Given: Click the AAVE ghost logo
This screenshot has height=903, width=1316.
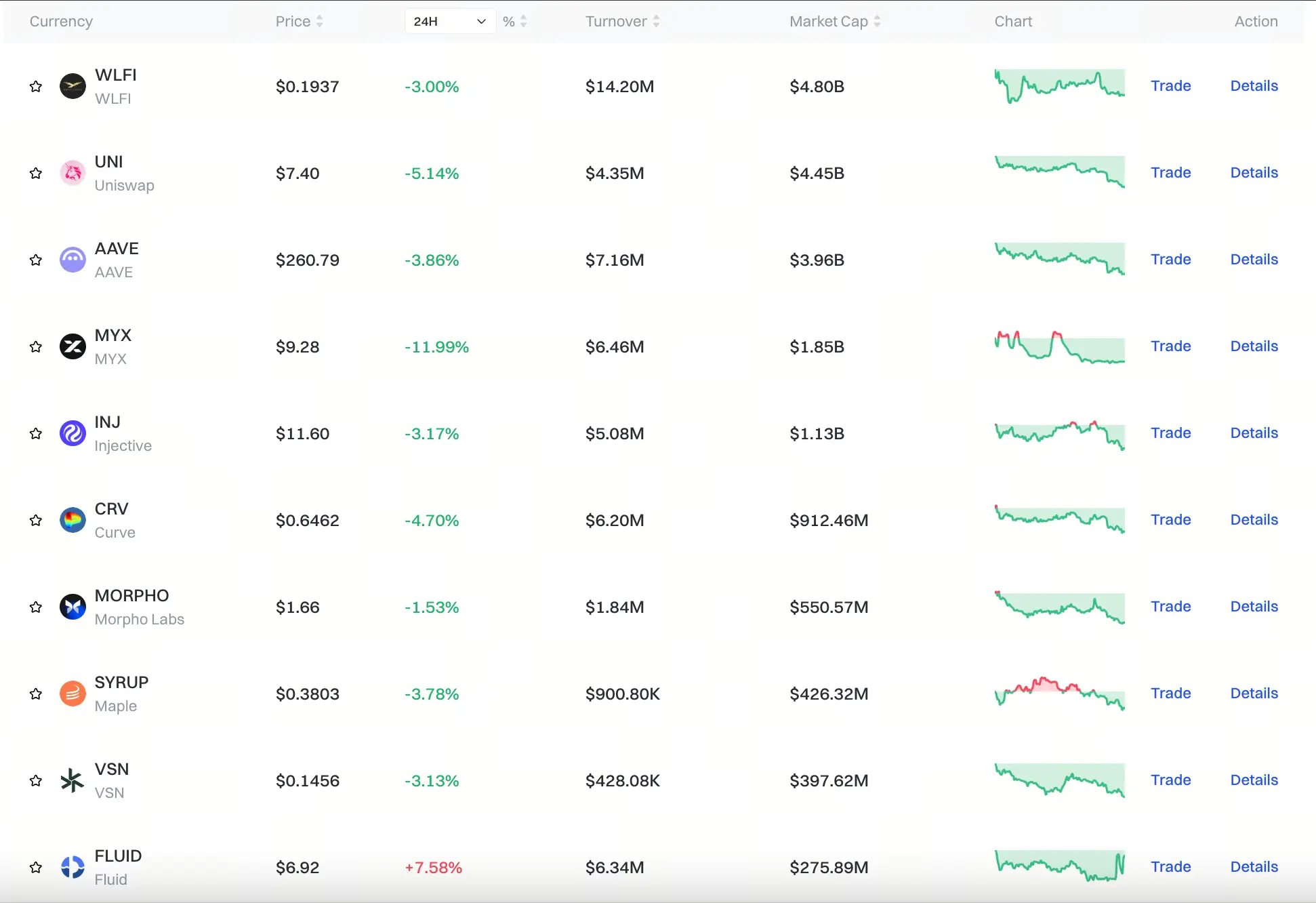Looking at the screenshot, I should (73, 260).
